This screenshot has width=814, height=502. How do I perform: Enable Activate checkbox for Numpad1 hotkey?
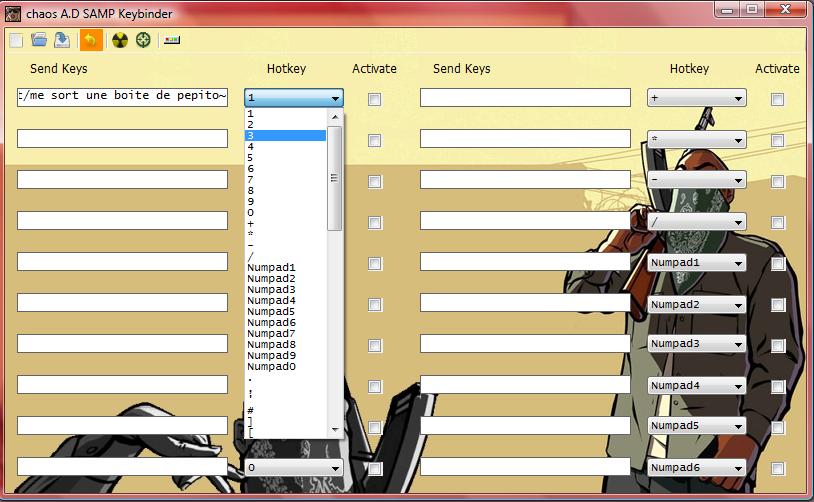(x=777, y=264)
